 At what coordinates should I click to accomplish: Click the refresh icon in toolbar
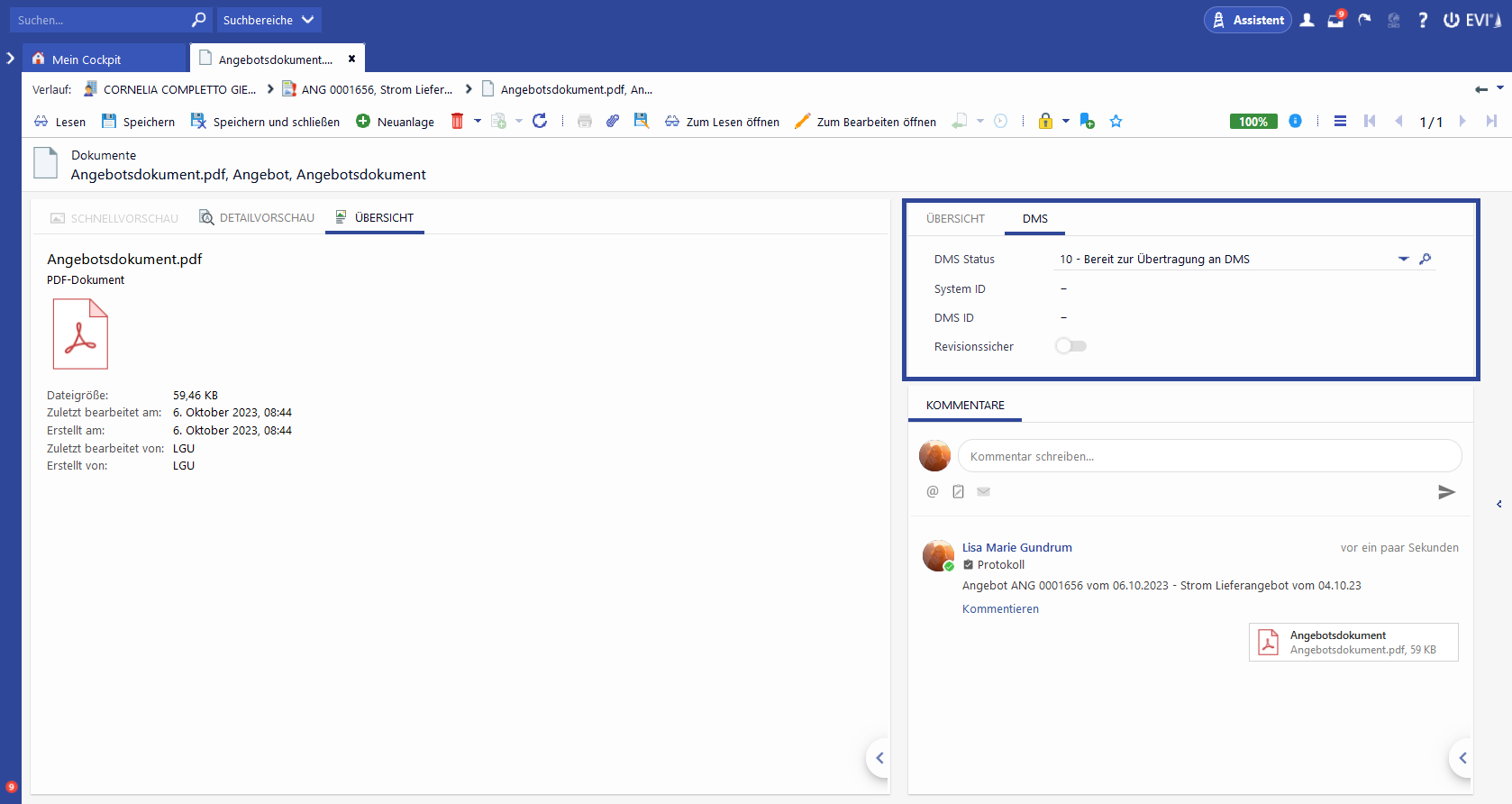coord(540,121)
